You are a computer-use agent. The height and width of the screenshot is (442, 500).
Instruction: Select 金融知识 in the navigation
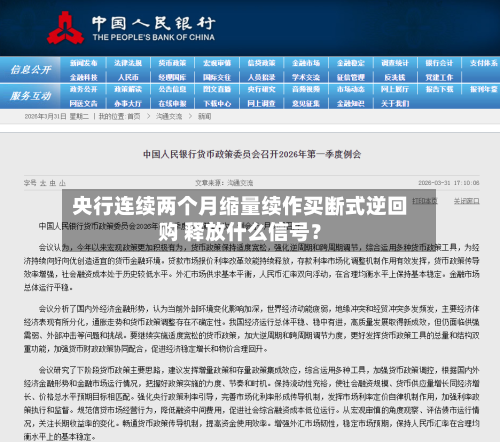(x=351, y=103)
